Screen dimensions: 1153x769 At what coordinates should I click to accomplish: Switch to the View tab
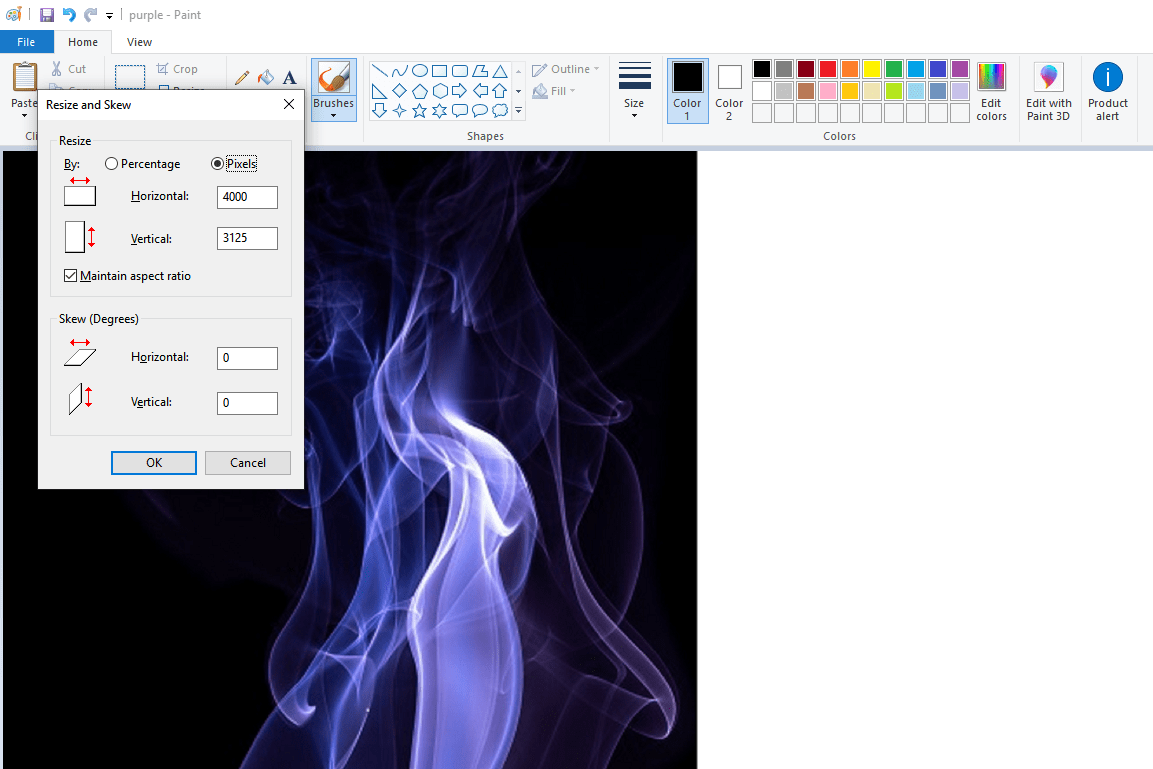(x=138, y=42)
